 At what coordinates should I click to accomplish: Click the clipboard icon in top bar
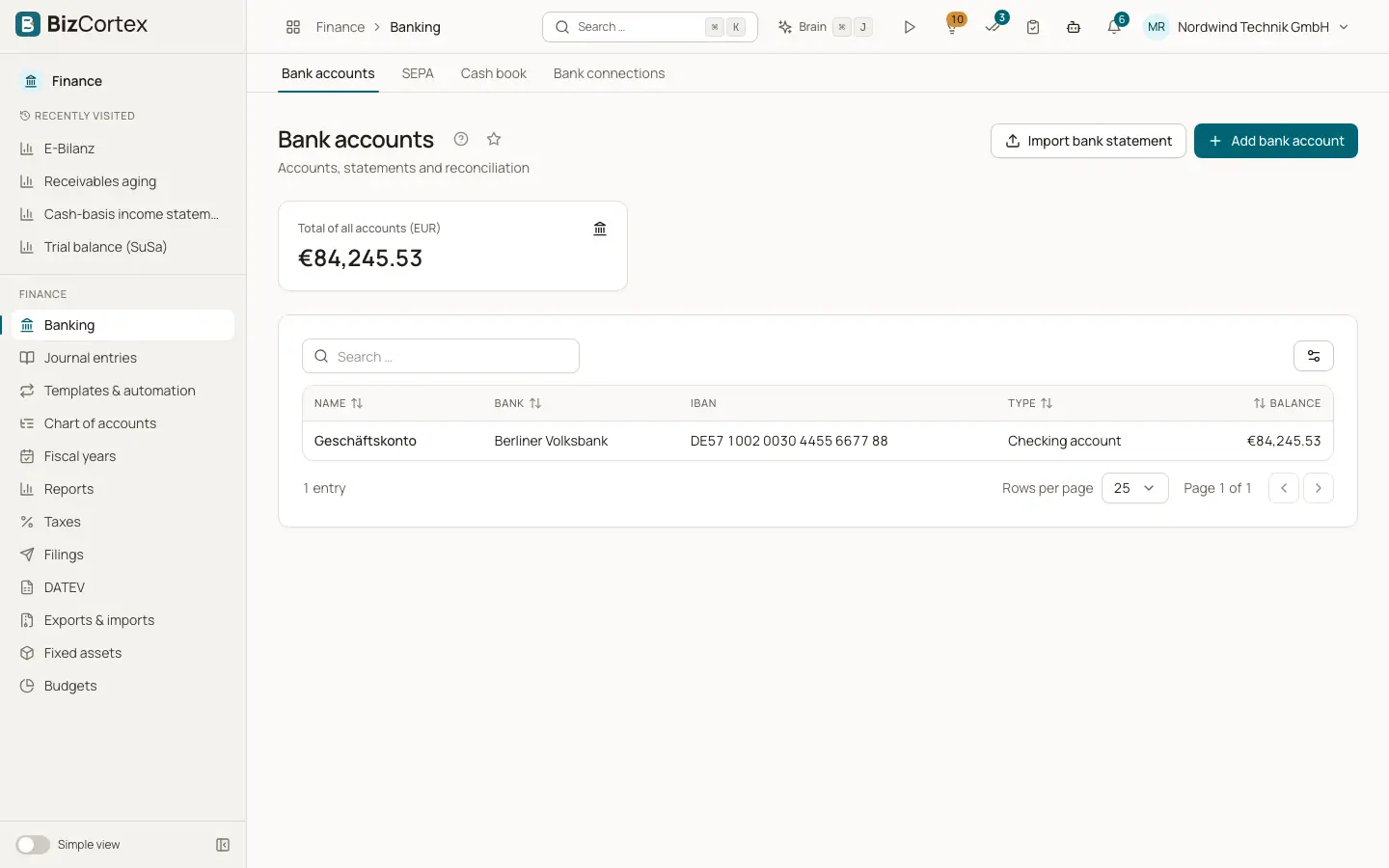(x=1033, y=27)
